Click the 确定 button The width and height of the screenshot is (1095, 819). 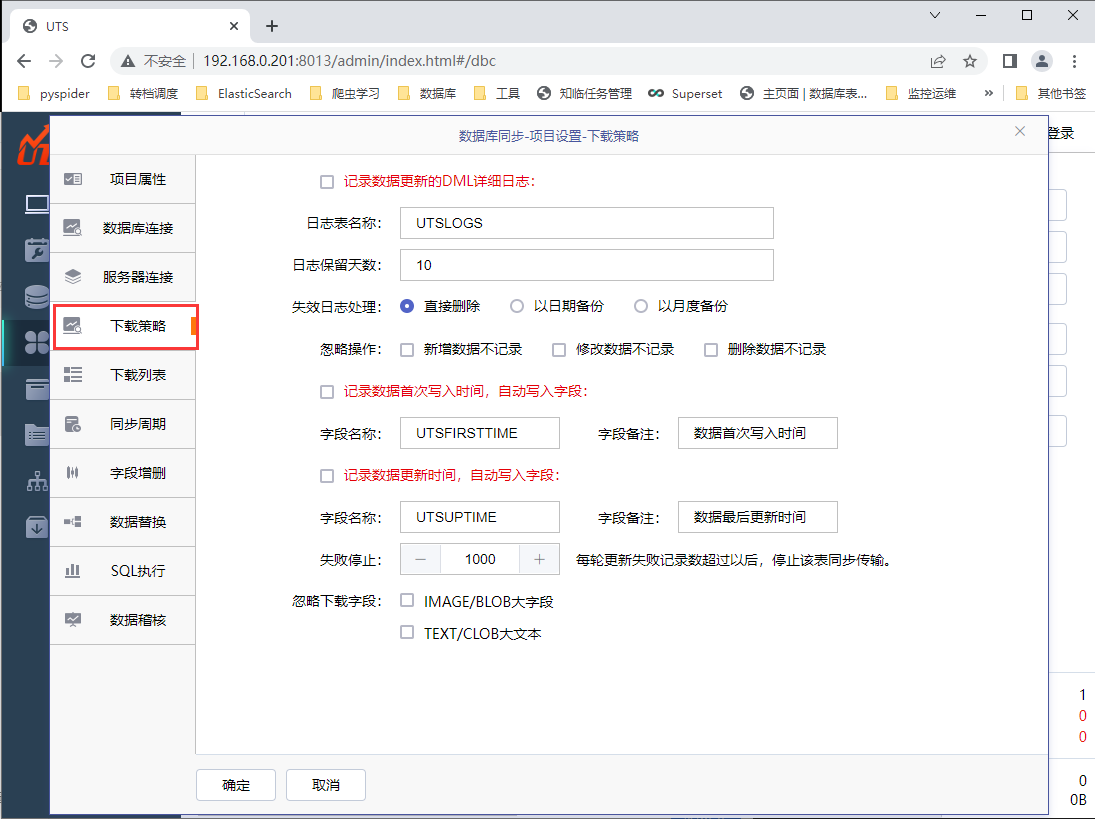pos(236,785)
